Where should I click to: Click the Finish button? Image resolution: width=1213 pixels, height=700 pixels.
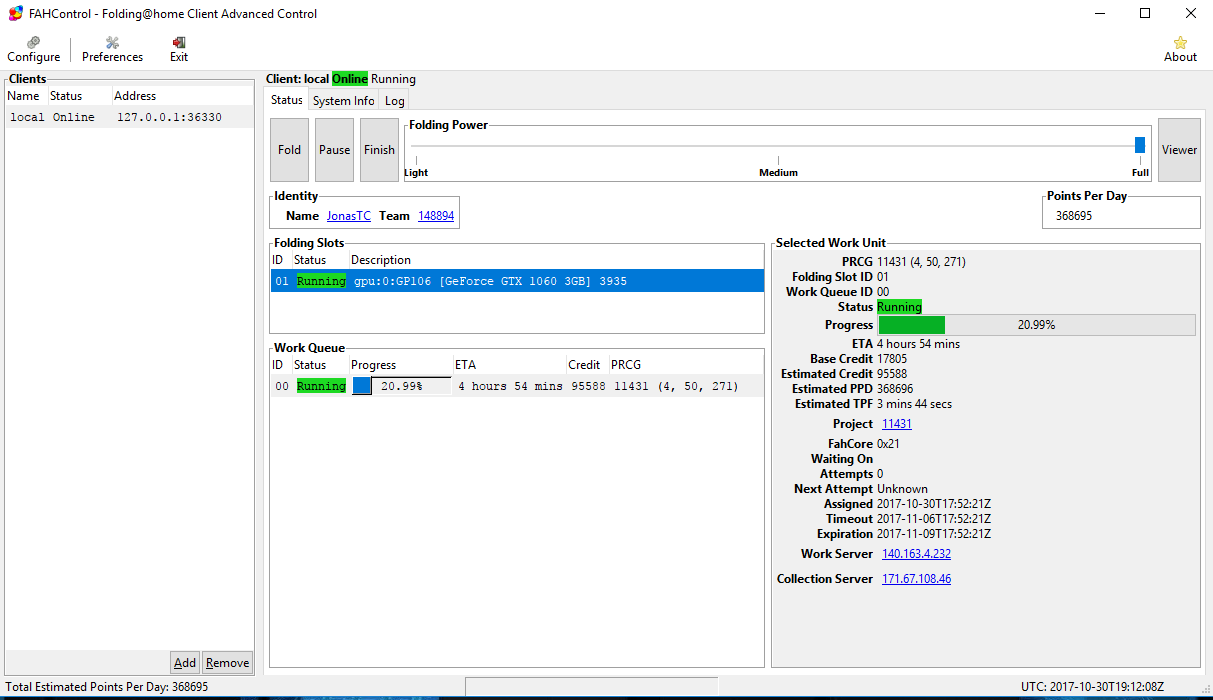[x=379, y=150]
